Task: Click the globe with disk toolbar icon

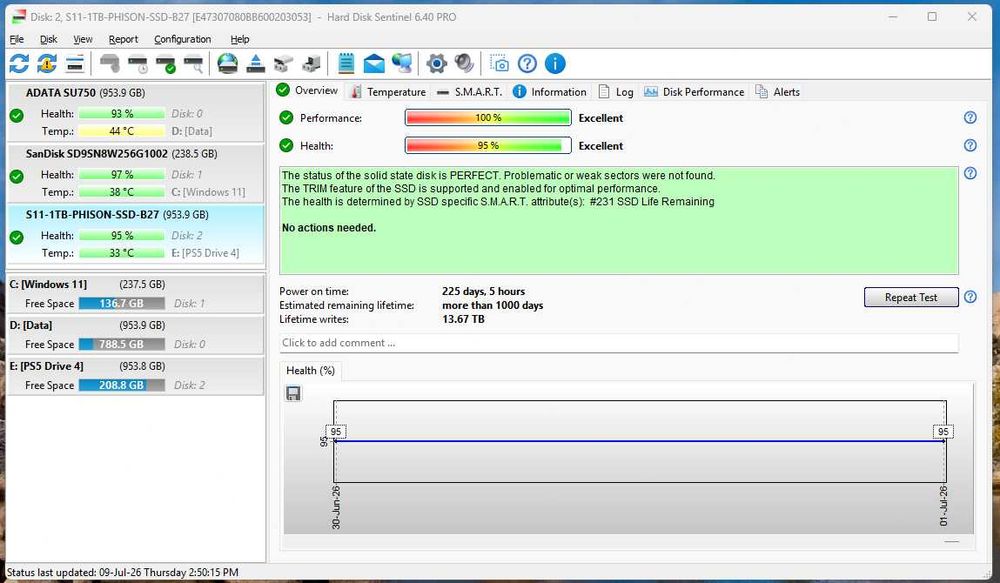Action: click(228, 64)
